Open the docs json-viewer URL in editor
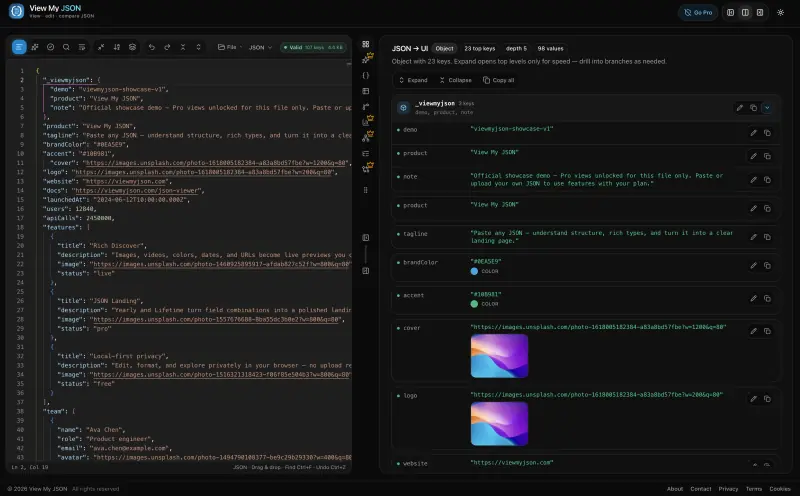 click(136, 190)
